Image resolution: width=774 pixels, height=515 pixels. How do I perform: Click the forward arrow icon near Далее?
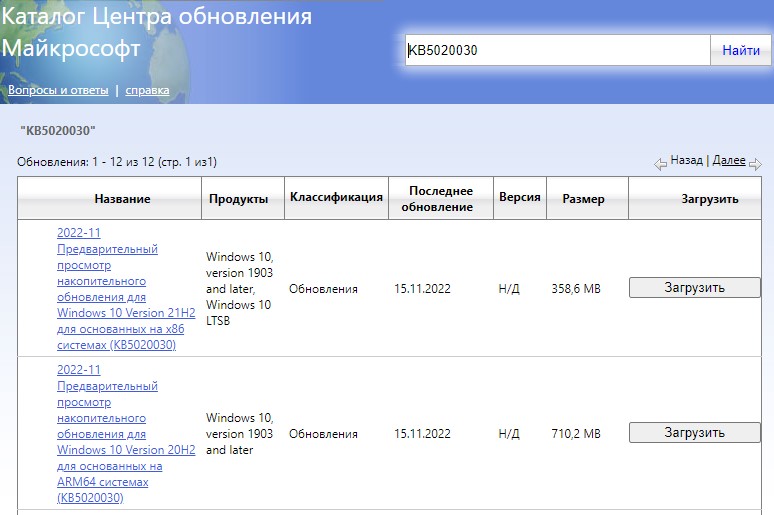[x=755, y=164]
